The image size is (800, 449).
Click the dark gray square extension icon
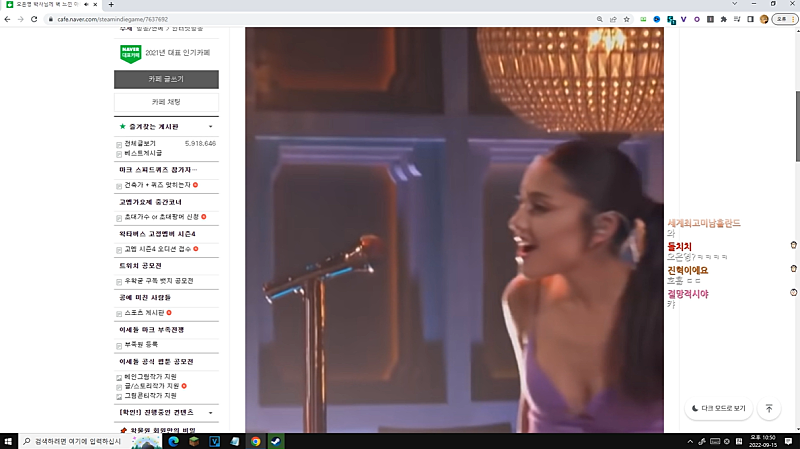[x=710, y=19]
